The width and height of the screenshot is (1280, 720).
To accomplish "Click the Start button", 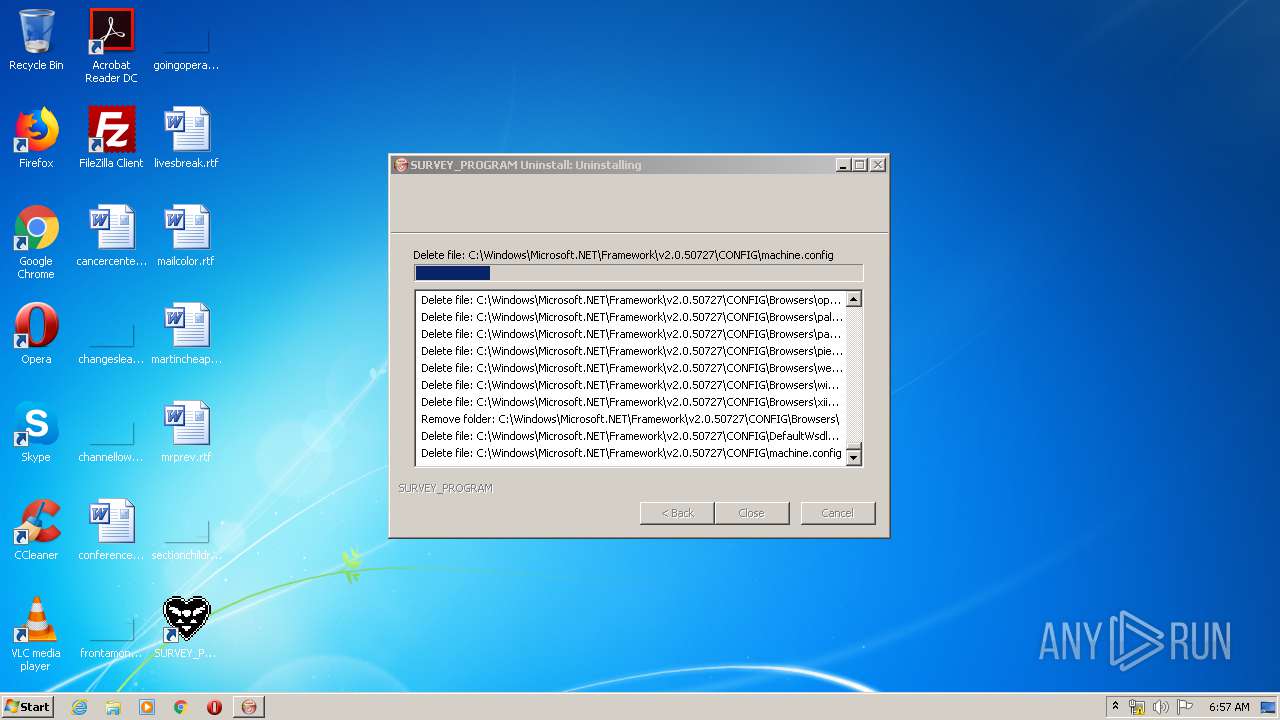I will point(27,707).
